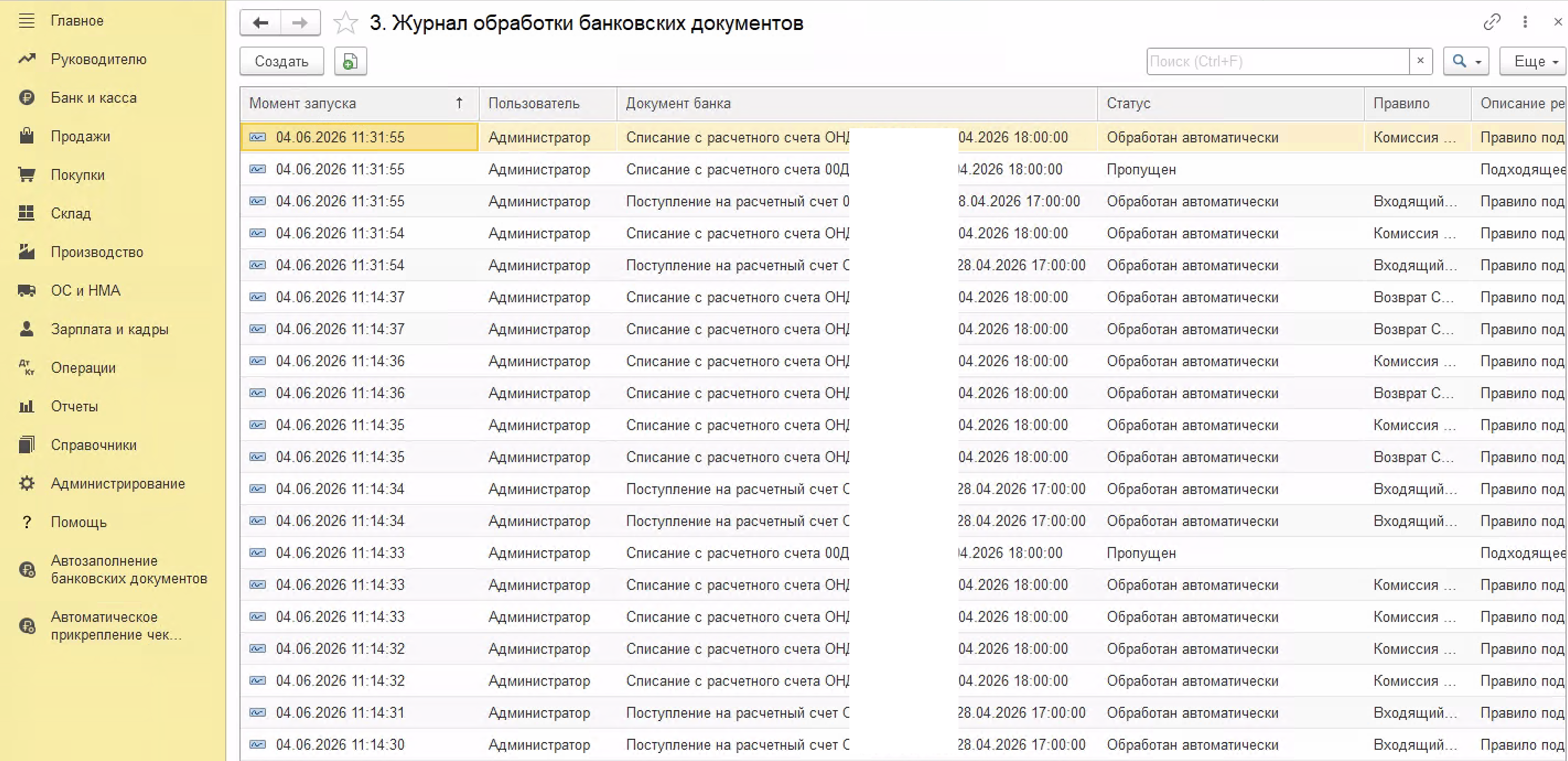Click the Справочники books icon
The width and height of the screenshot is (1568, 761).
click(26, 444)
